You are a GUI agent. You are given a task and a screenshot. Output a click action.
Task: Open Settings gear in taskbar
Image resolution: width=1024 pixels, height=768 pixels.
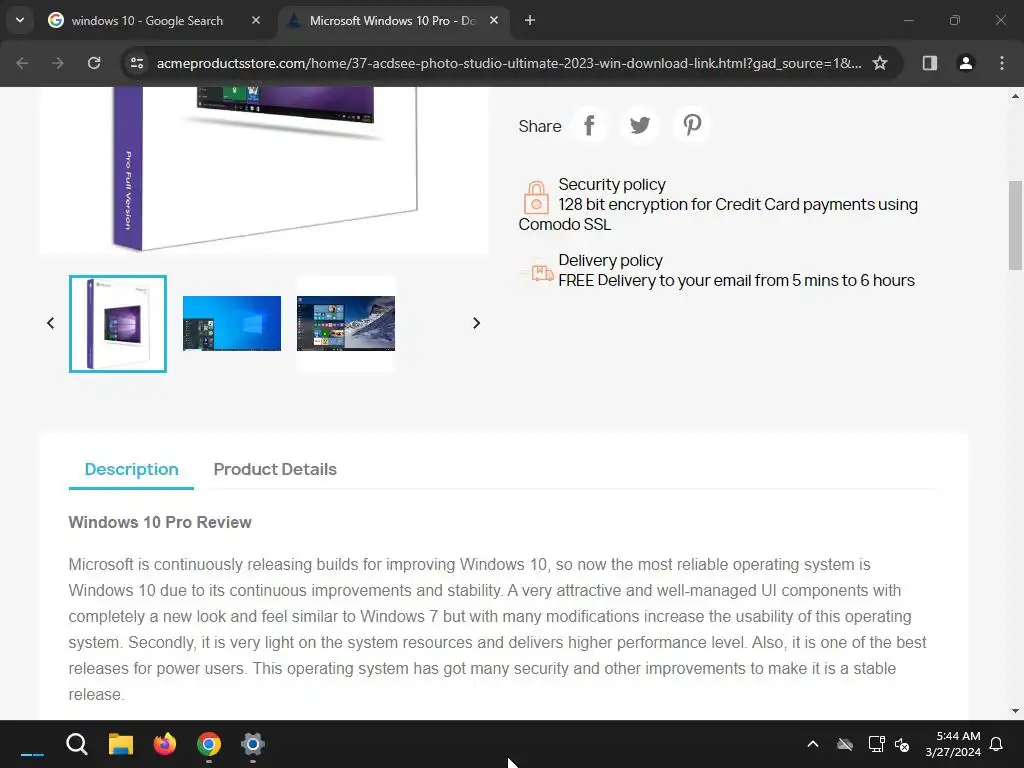coord(253,744)
